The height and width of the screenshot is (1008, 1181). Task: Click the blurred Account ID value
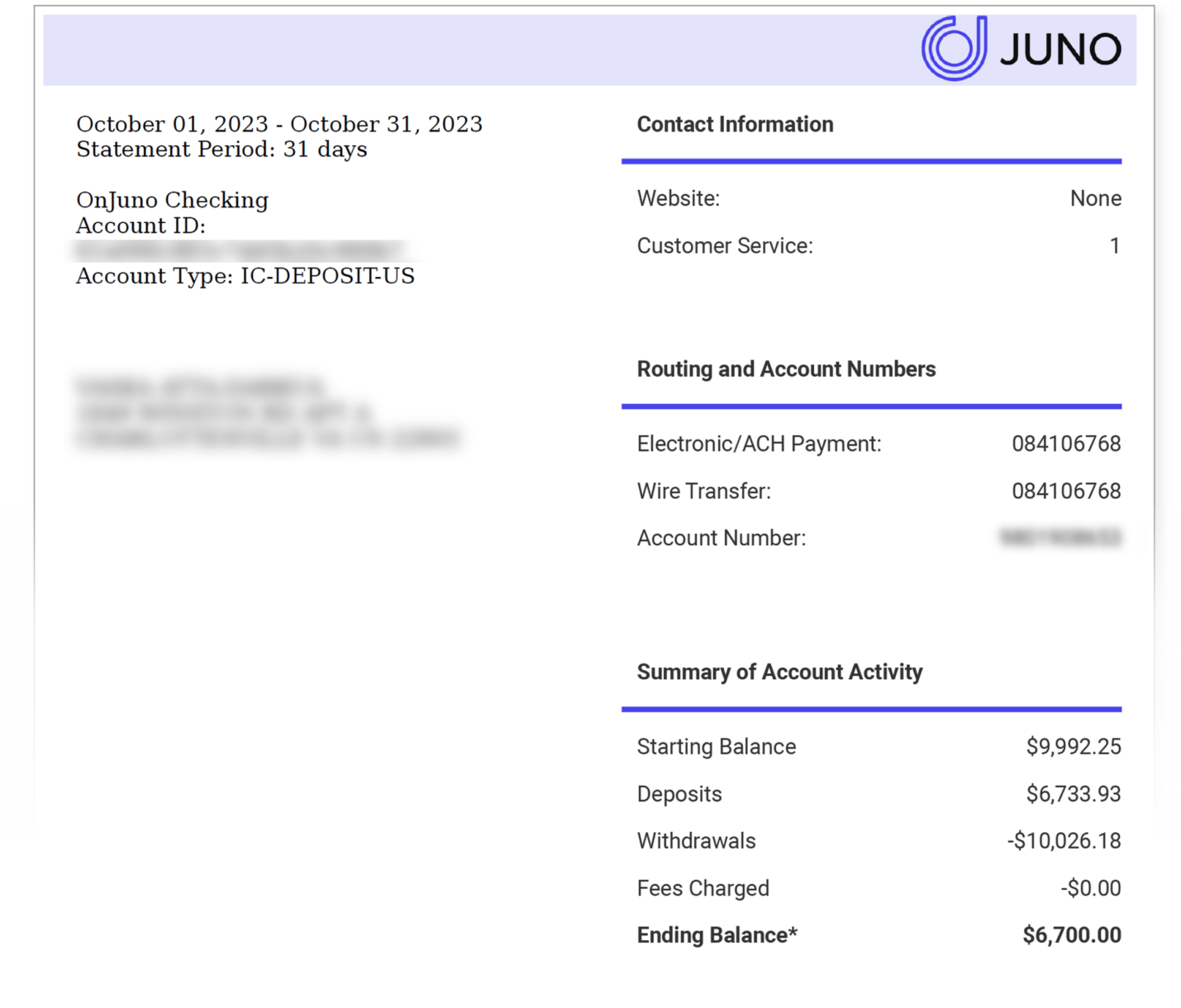(x=240, y=250)
